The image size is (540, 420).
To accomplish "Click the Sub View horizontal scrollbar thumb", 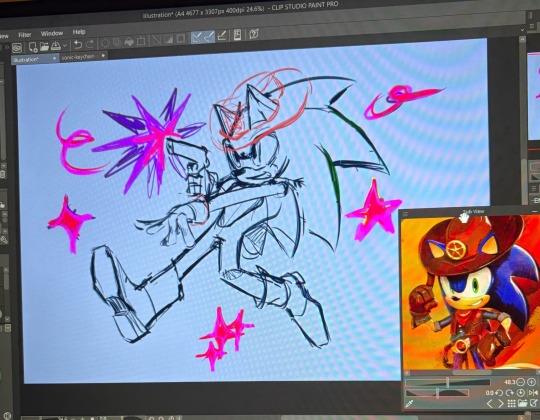I will coord(472,372).
